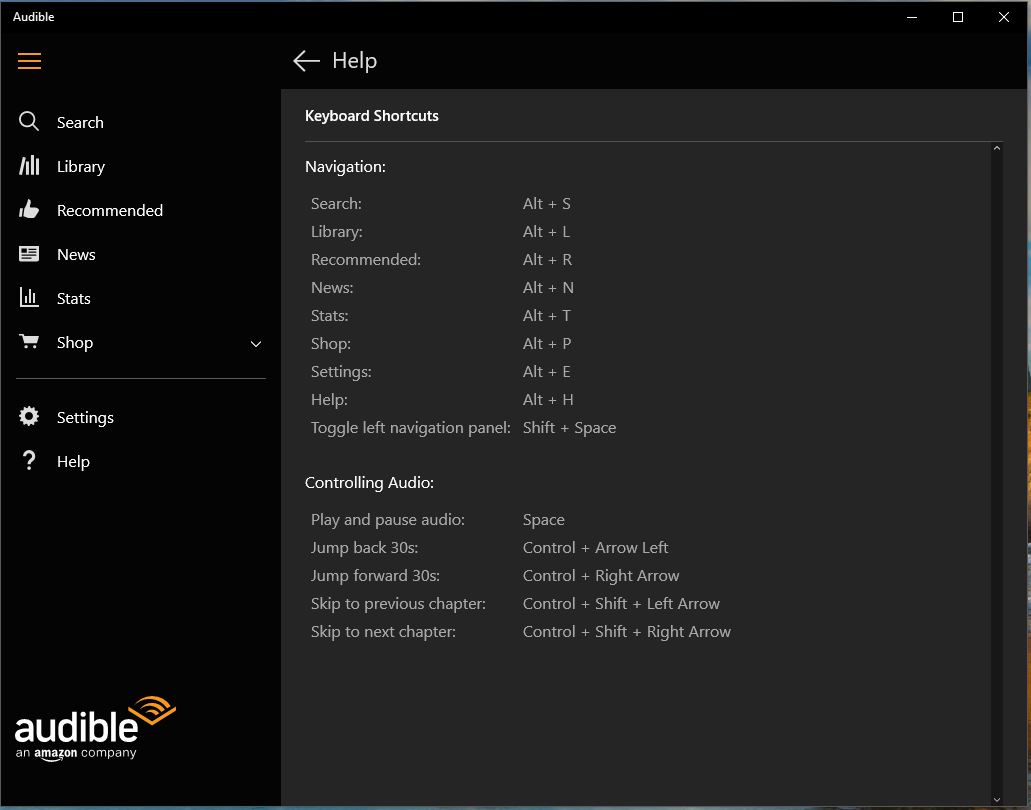Viewport: 1031px width, 810px height.
Task: Click the 'Alt + P' shortcut text
Action: [x=547, y=343]
